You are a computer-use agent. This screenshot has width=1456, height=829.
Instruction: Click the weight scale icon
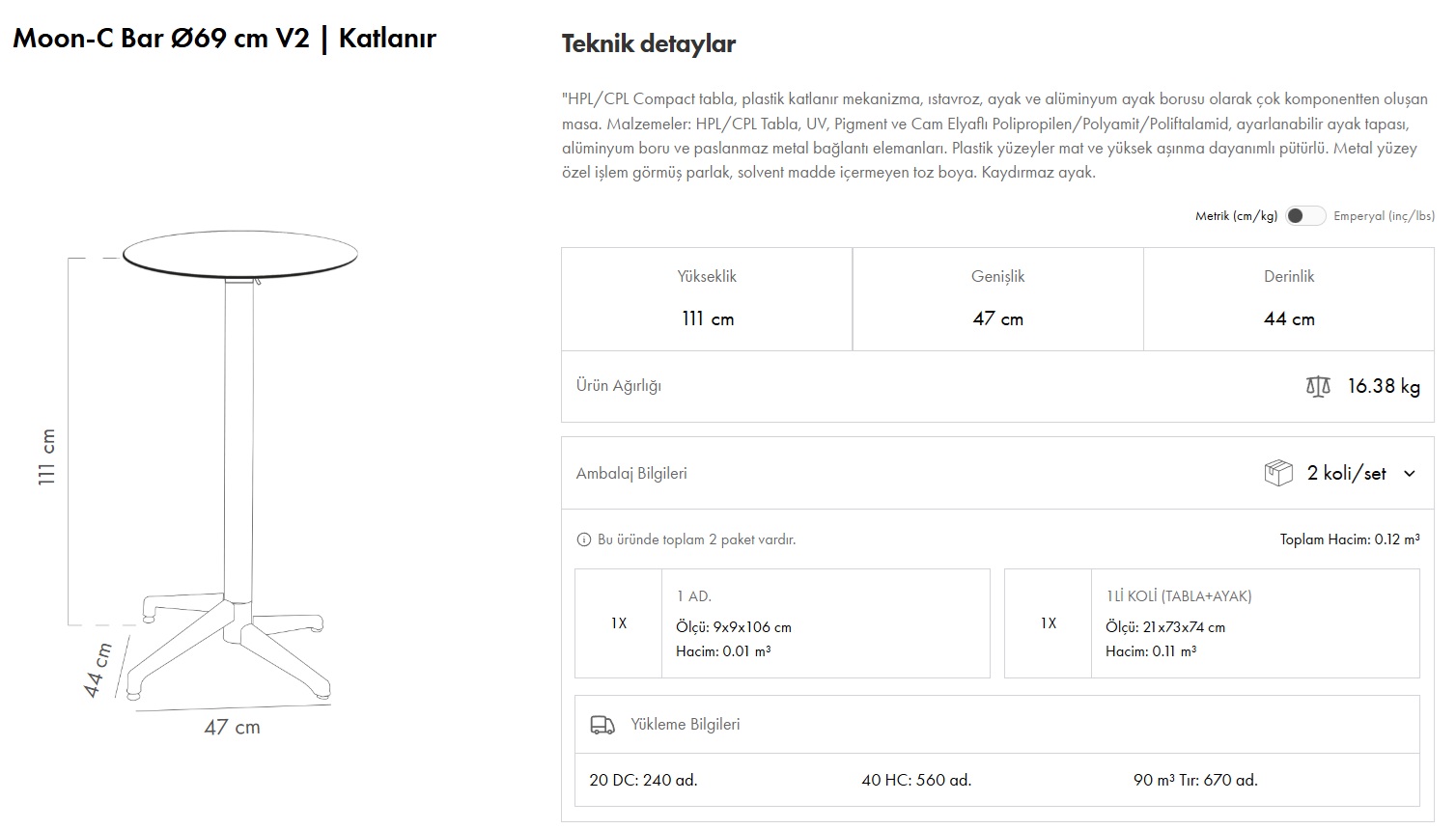1318,386
